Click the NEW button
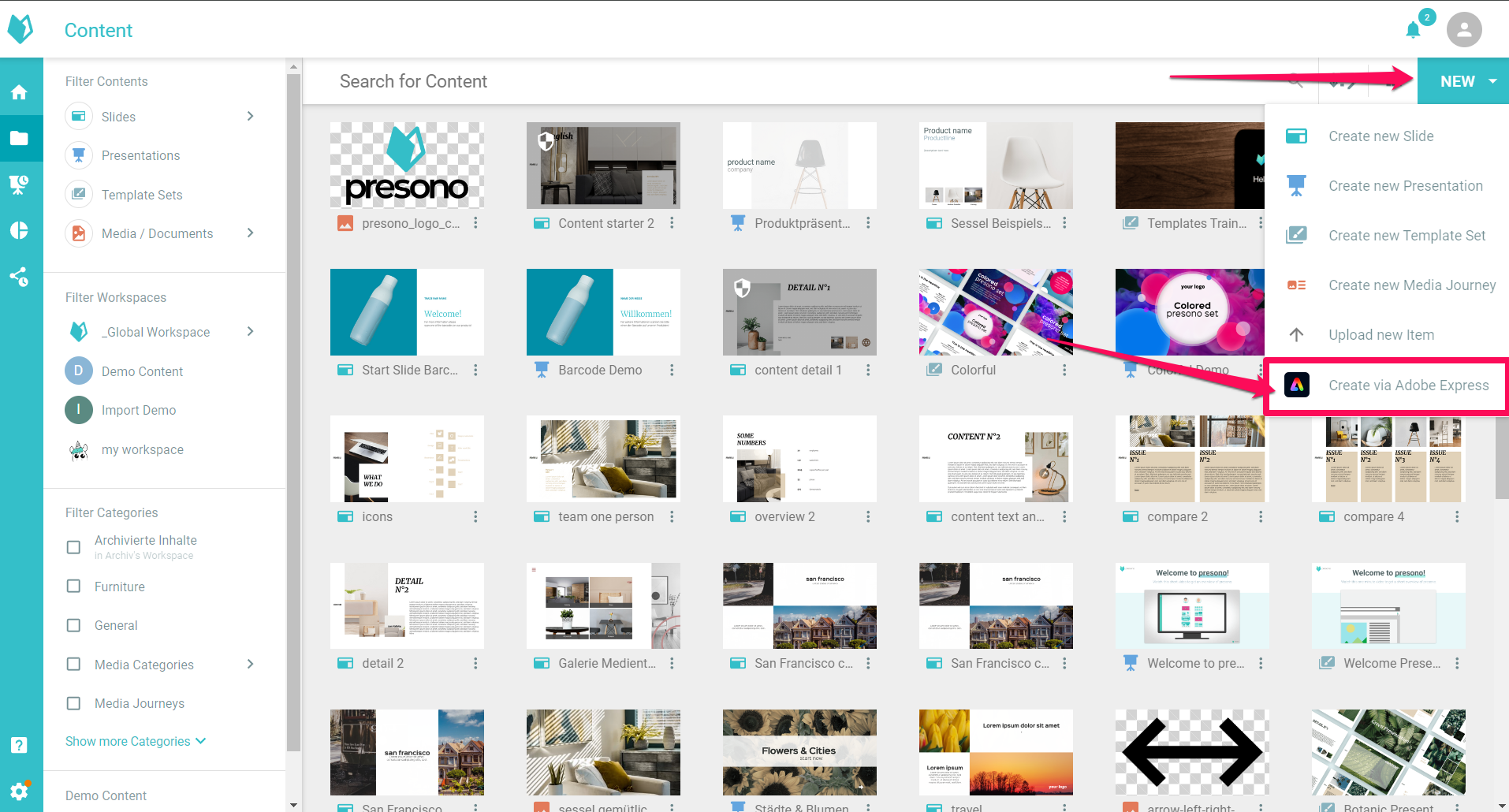Viewport: 1509px width, 812px height. [x=1457, y=81]
